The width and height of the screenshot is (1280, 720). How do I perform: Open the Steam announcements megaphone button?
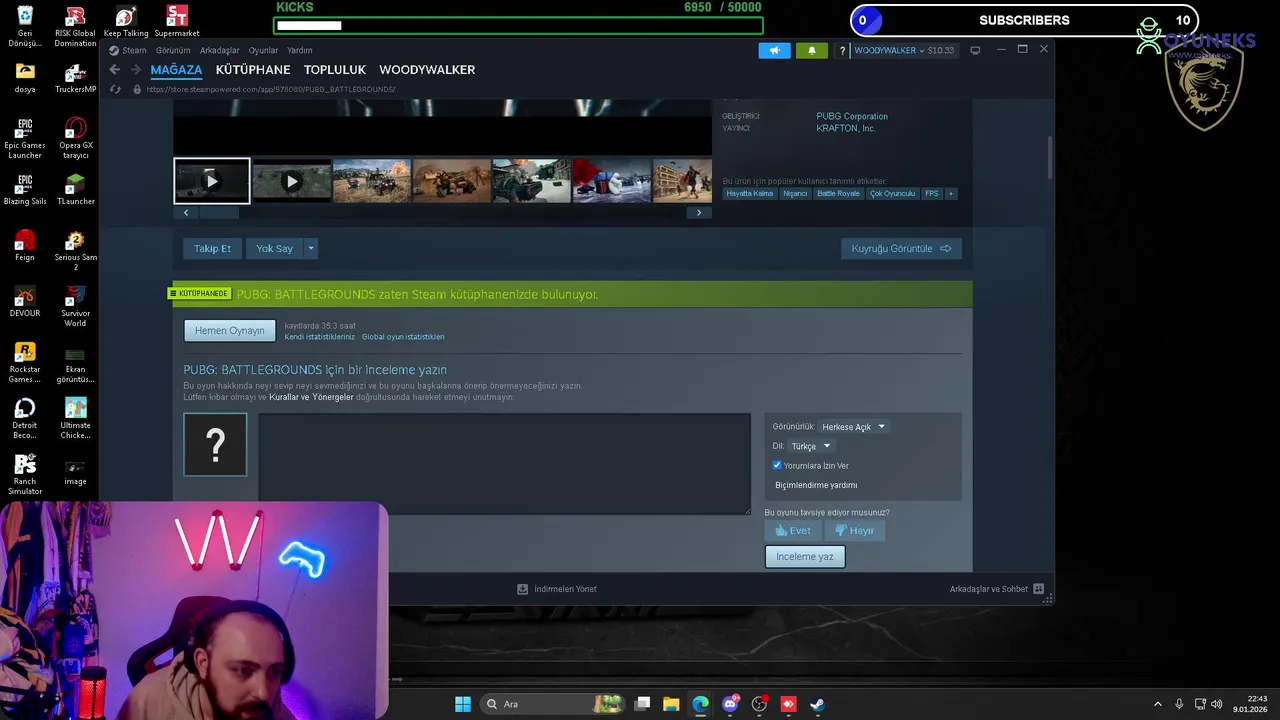(774, 50)
